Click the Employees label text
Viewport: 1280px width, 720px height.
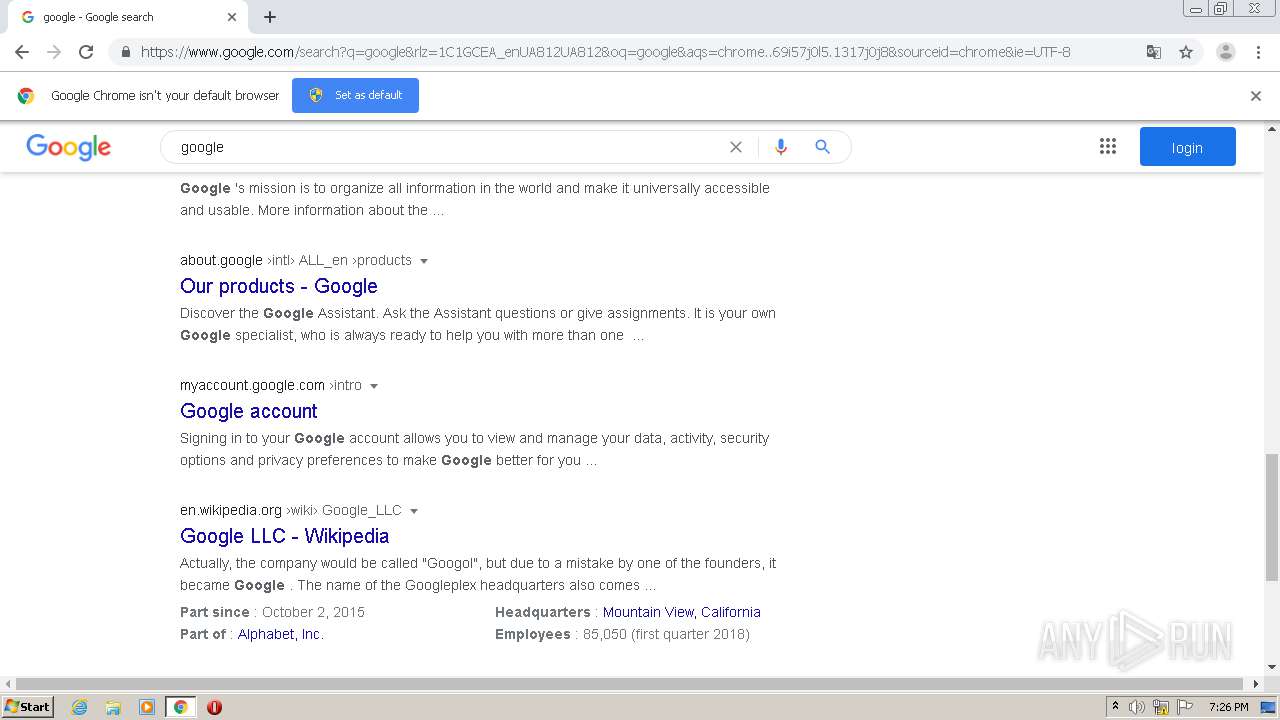click(533, 634)
